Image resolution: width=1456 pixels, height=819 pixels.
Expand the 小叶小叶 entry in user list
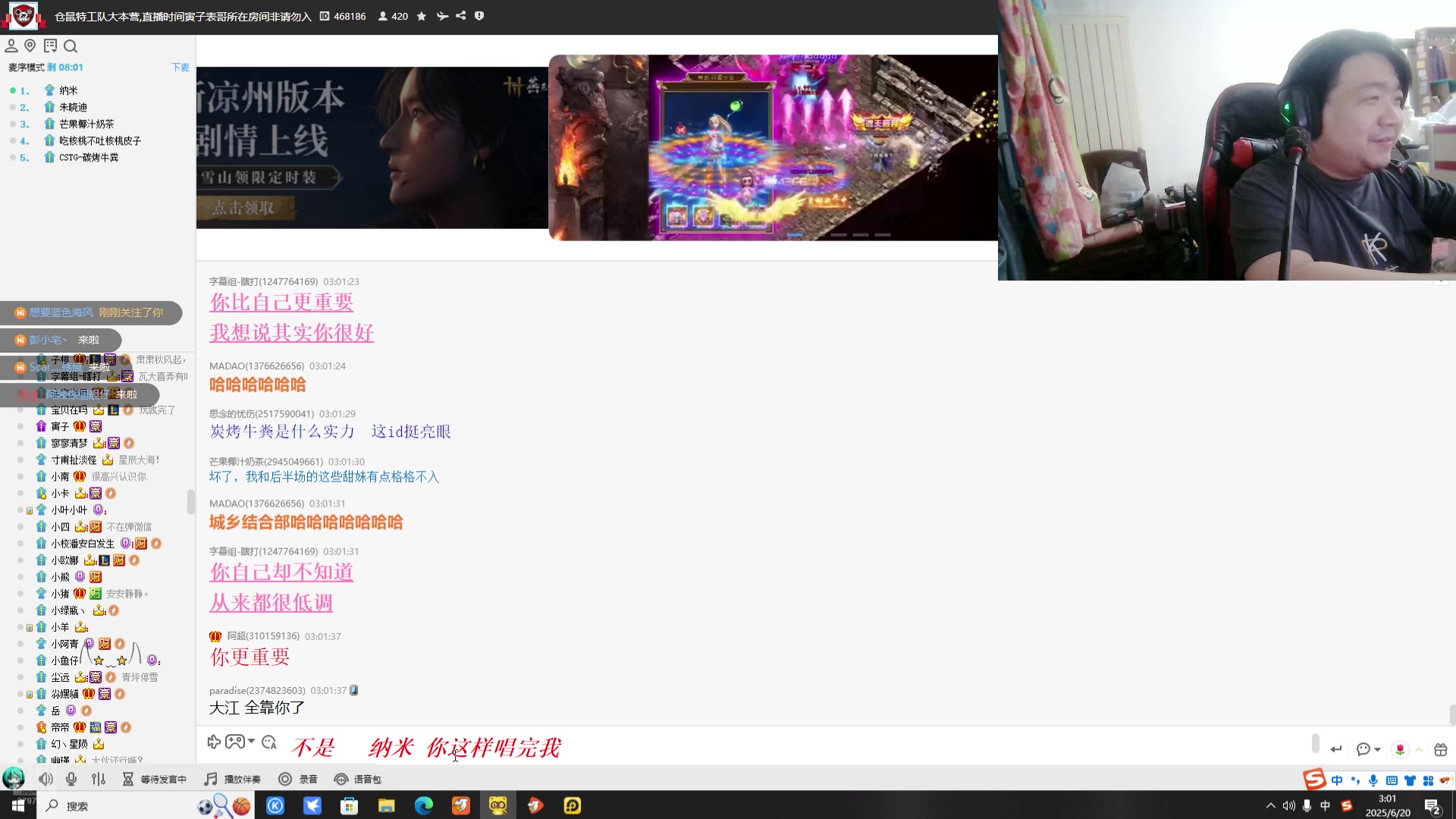pos(29,510)
